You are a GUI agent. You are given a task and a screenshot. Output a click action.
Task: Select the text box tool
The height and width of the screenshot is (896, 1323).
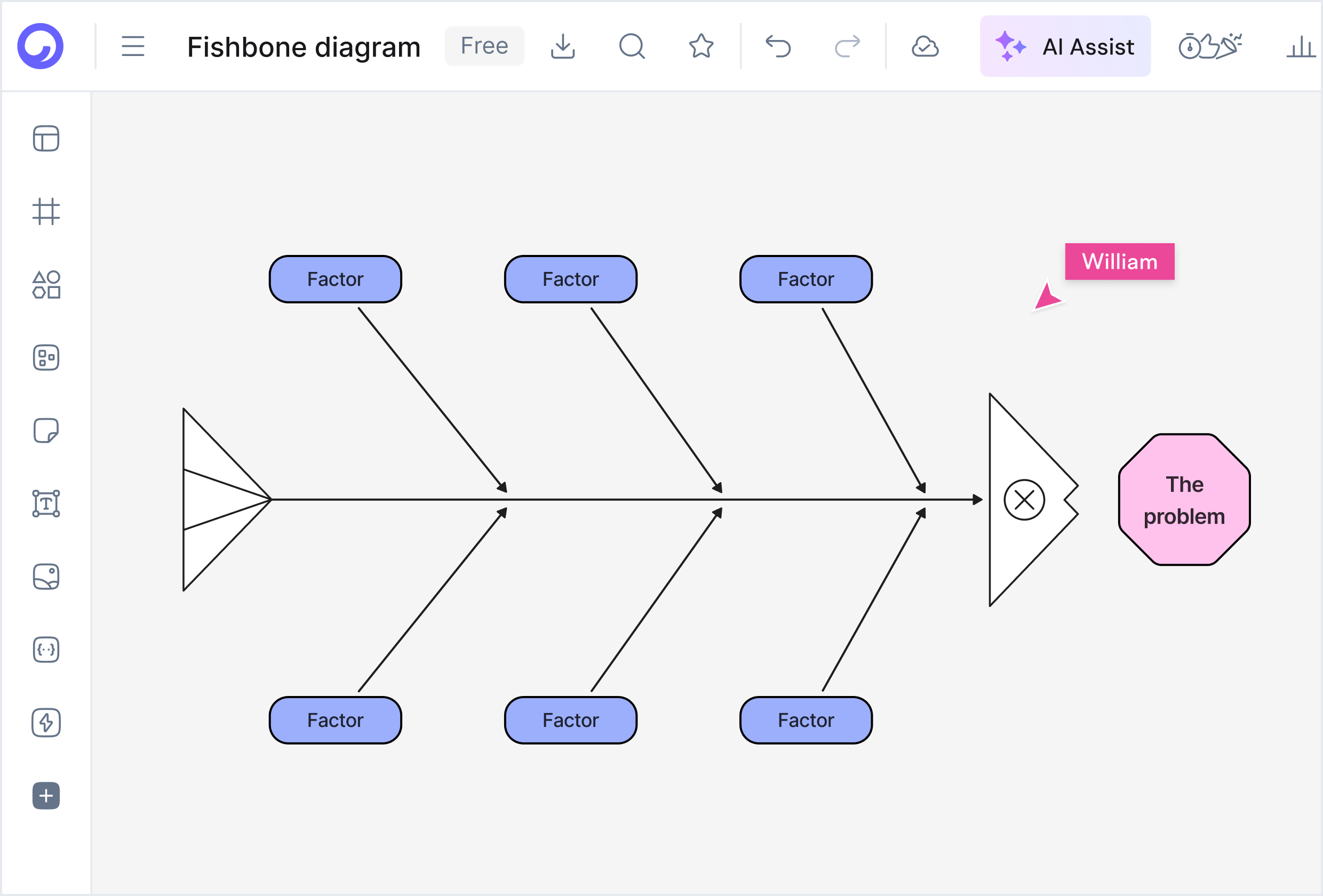[46, 504]
